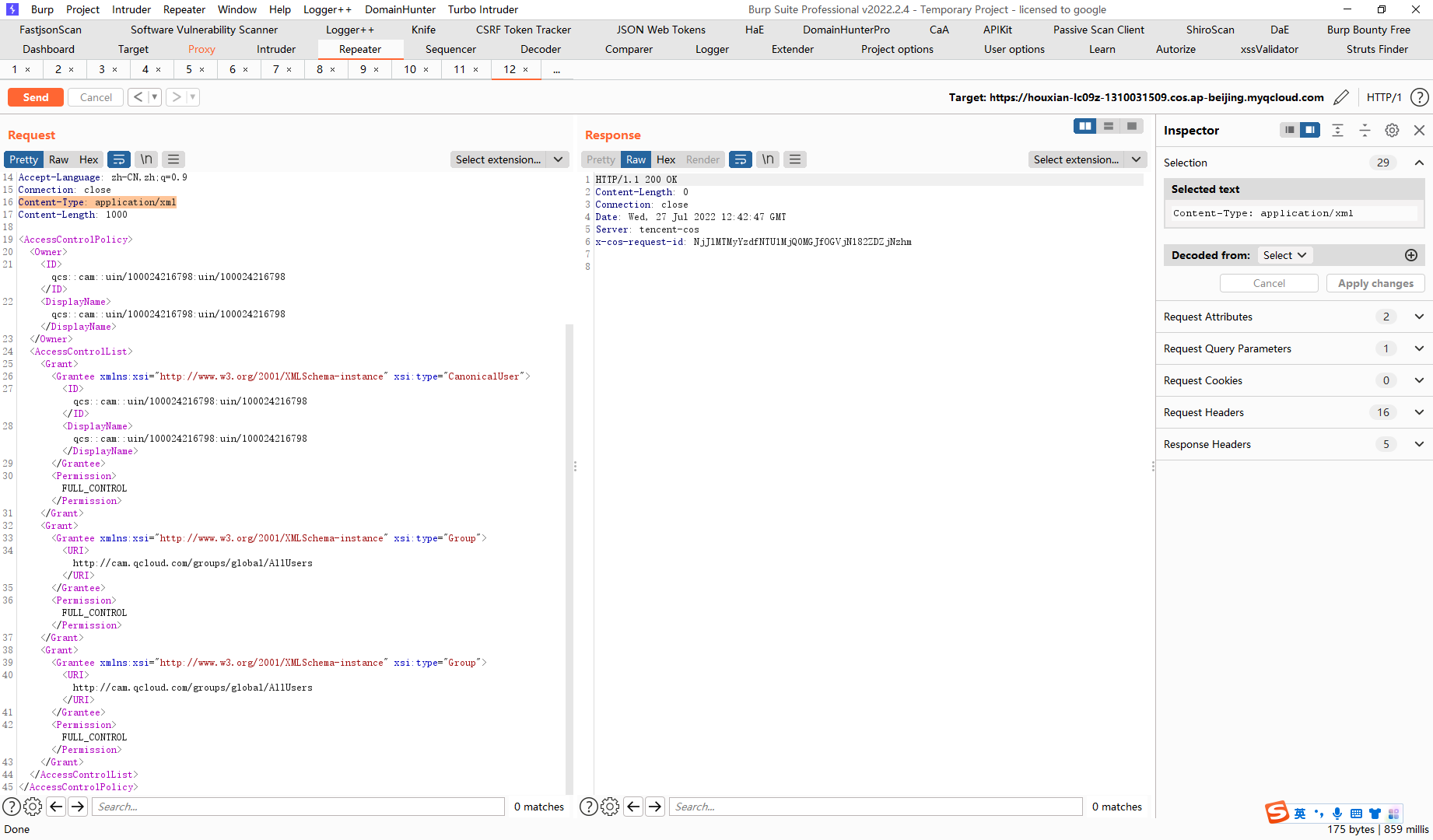Collapse the Selection section
Viewport: 1433px width, 840px height.
click(x=1419, y=163)
